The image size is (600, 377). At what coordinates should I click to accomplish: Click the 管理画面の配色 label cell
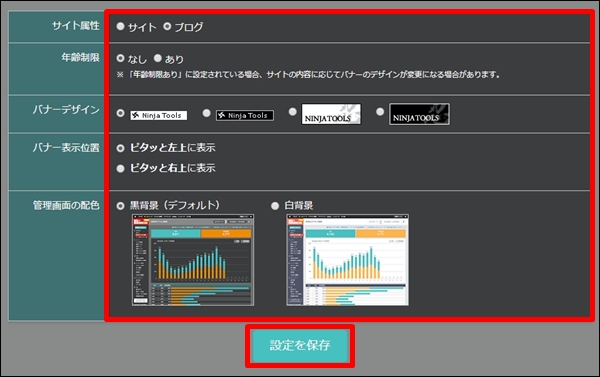56,256
